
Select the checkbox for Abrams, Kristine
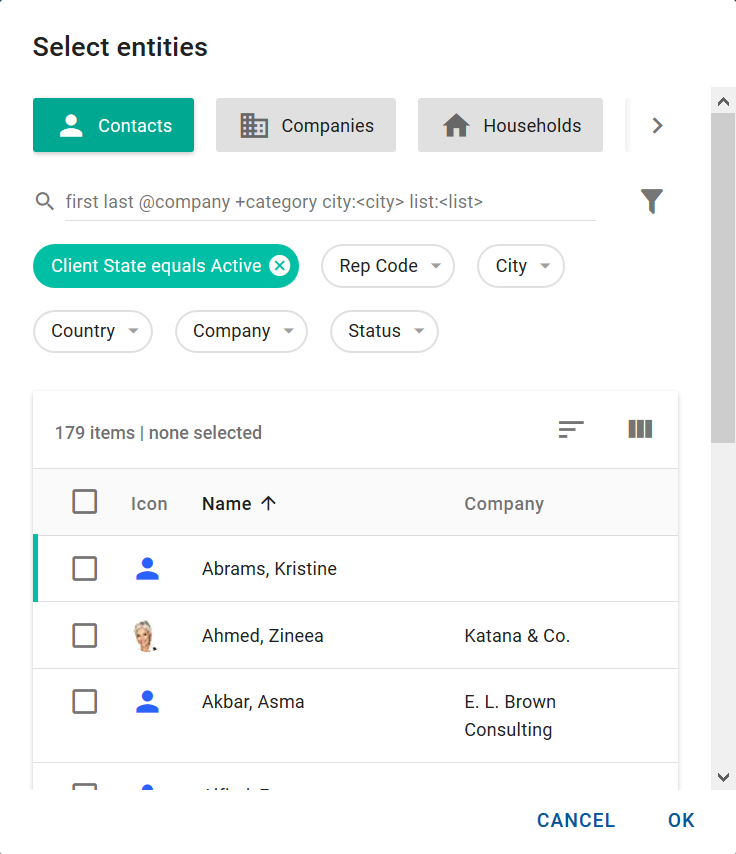point(85,568)
